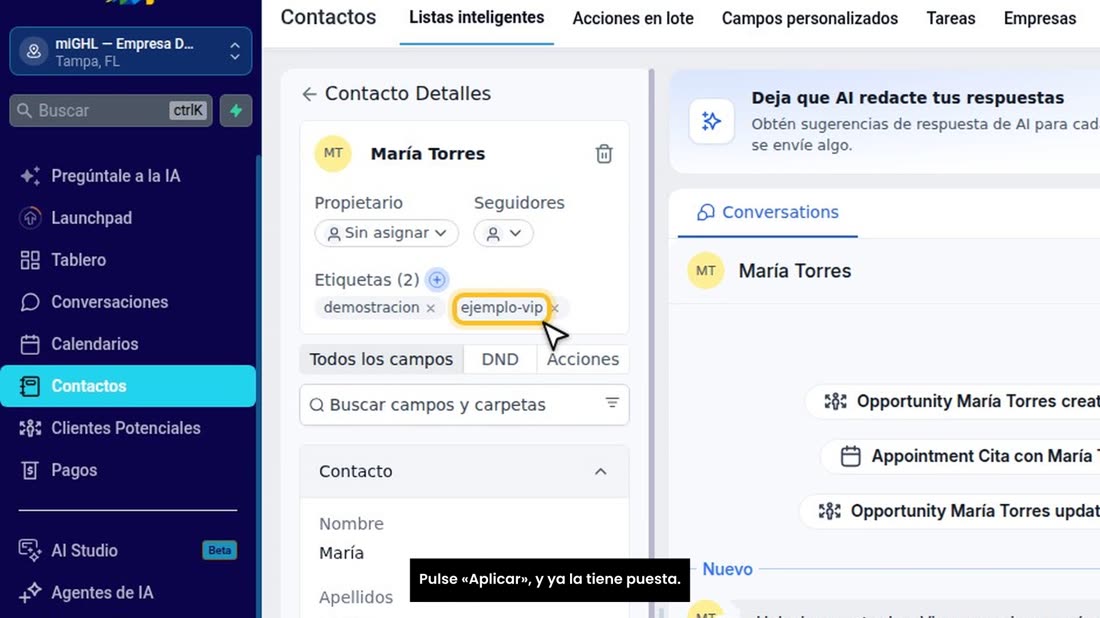Viewport: 1100px width, 618px height.
Task: Select the Acciones tab
Action: pos(583,359)
